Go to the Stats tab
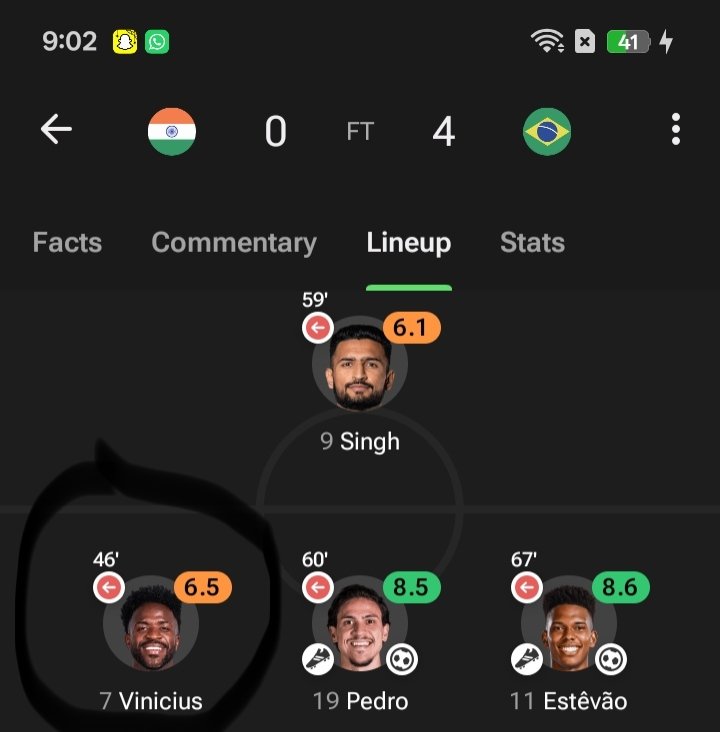 point(532,242)
